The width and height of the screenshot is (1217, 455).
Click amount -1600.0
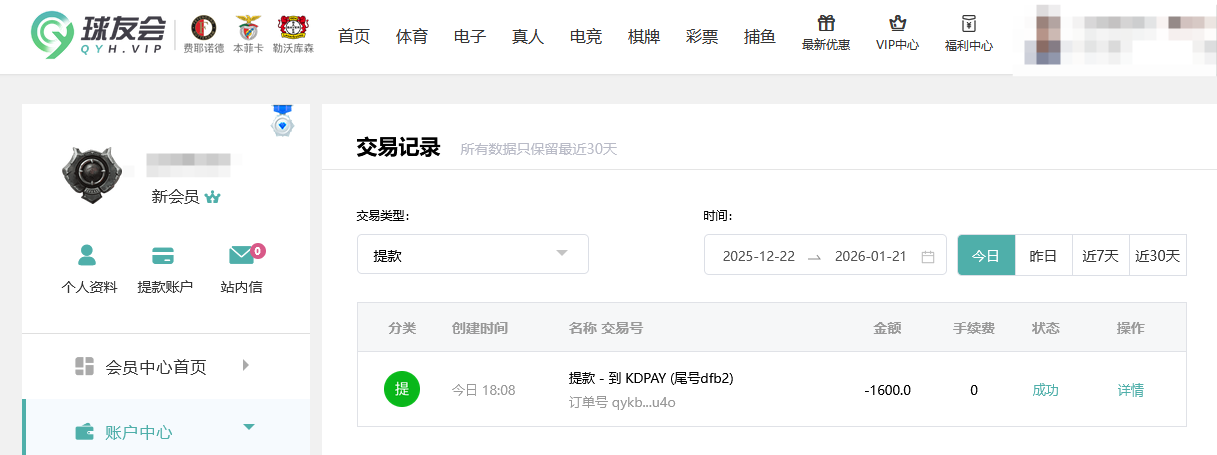tap(887, 390)
